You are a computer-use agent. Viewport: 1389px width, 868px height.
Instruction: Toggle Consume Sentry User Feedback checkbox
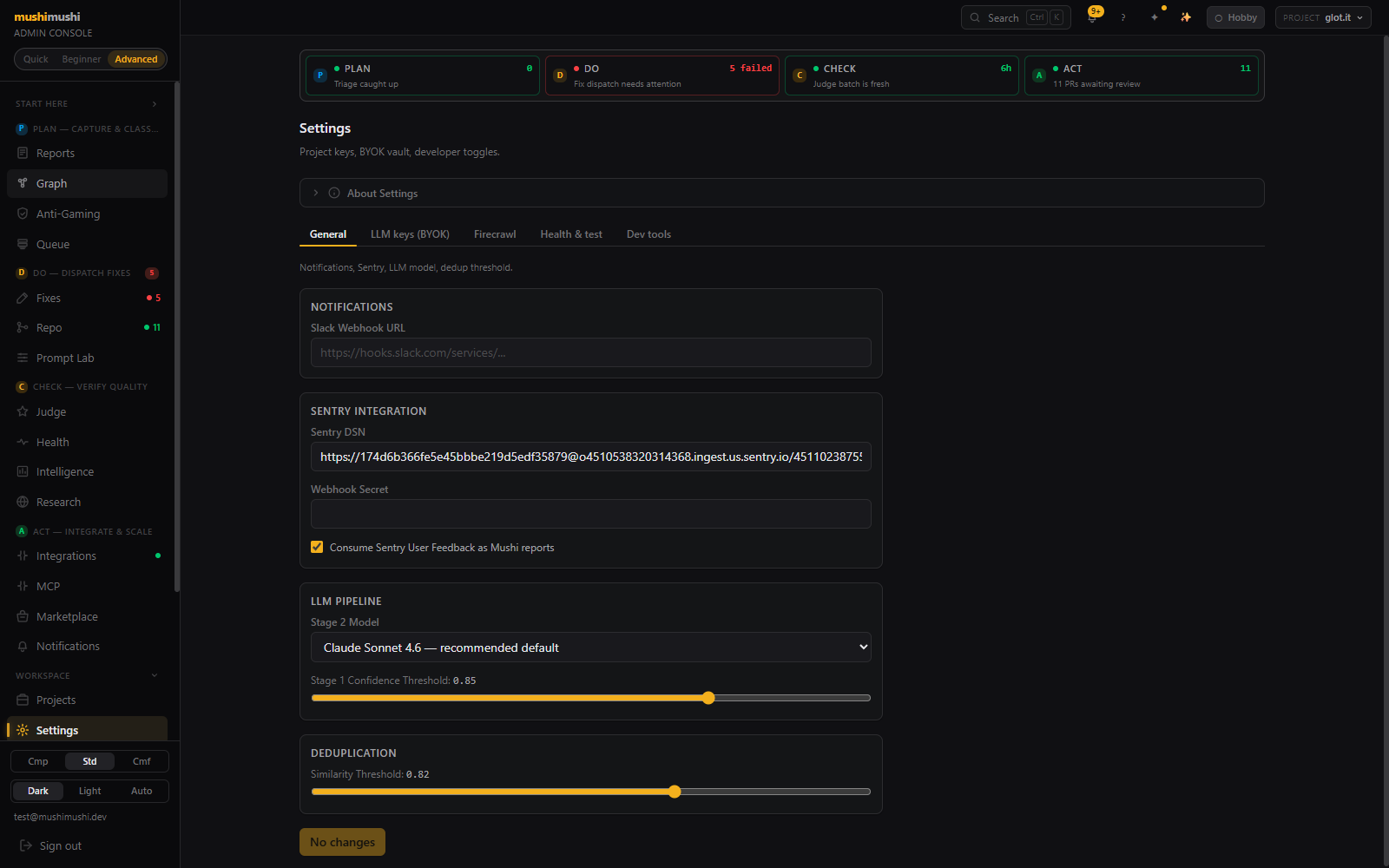pyautogui.click(x=317, y=547)
